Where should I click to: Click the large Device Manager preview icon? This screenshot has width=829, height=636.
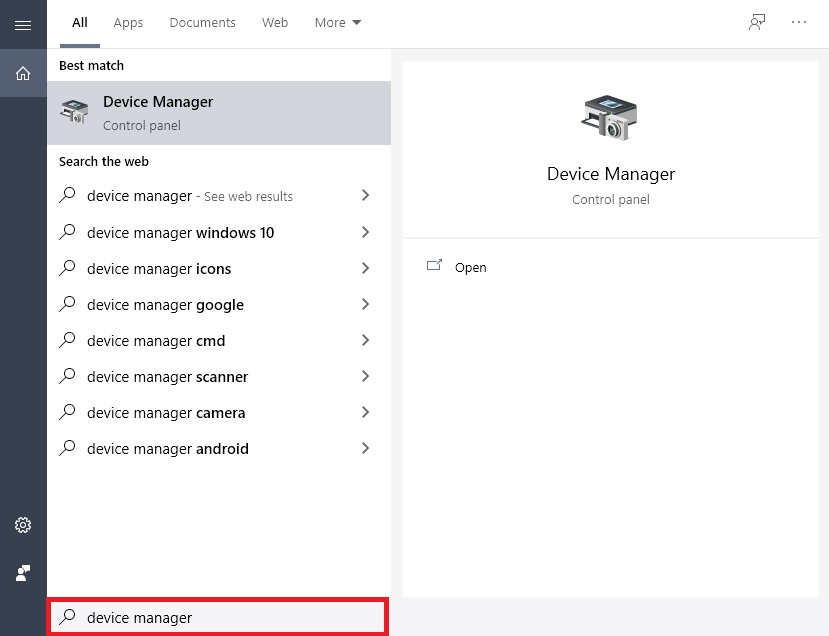pos(610,117)
